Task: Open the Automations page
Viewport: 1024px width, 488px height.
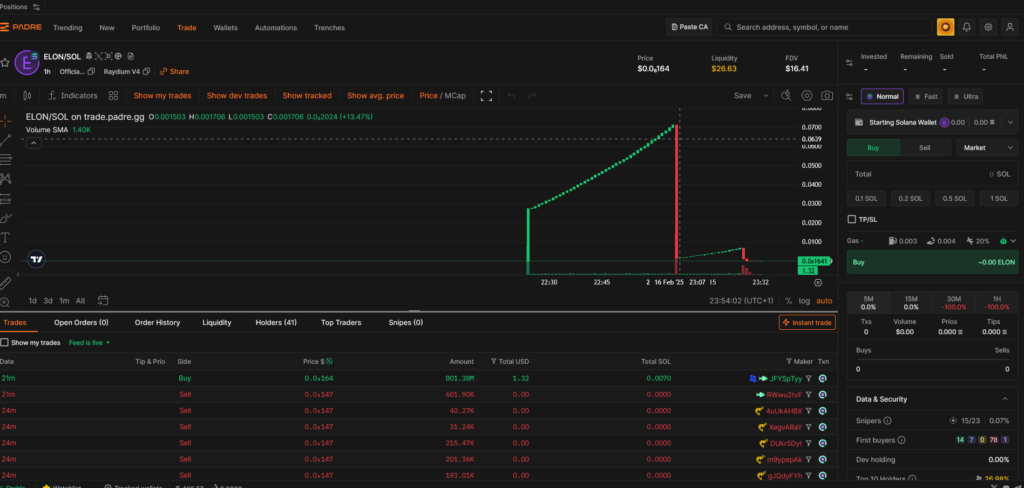Action: (x=276, y=27)
